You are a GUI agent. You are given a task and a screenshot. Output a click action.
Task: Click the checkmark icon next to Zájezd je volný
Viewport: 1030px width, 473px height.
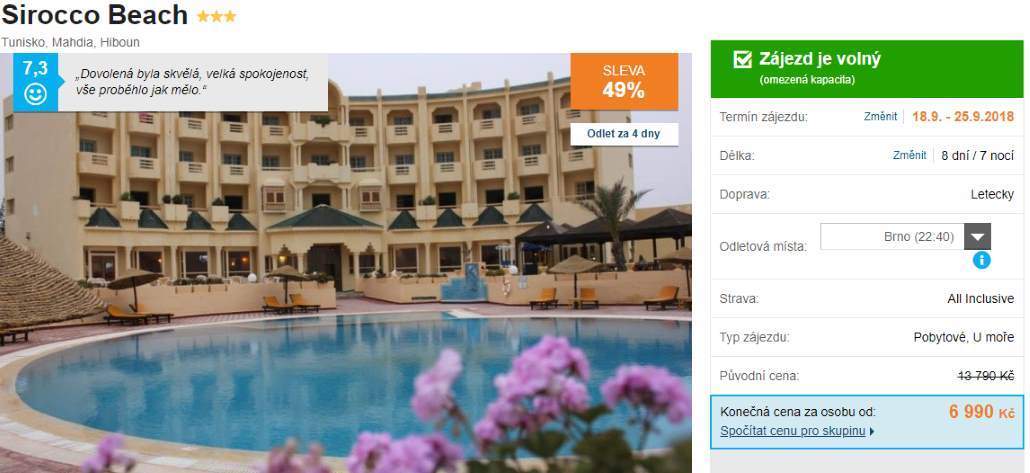coord(742,60)
